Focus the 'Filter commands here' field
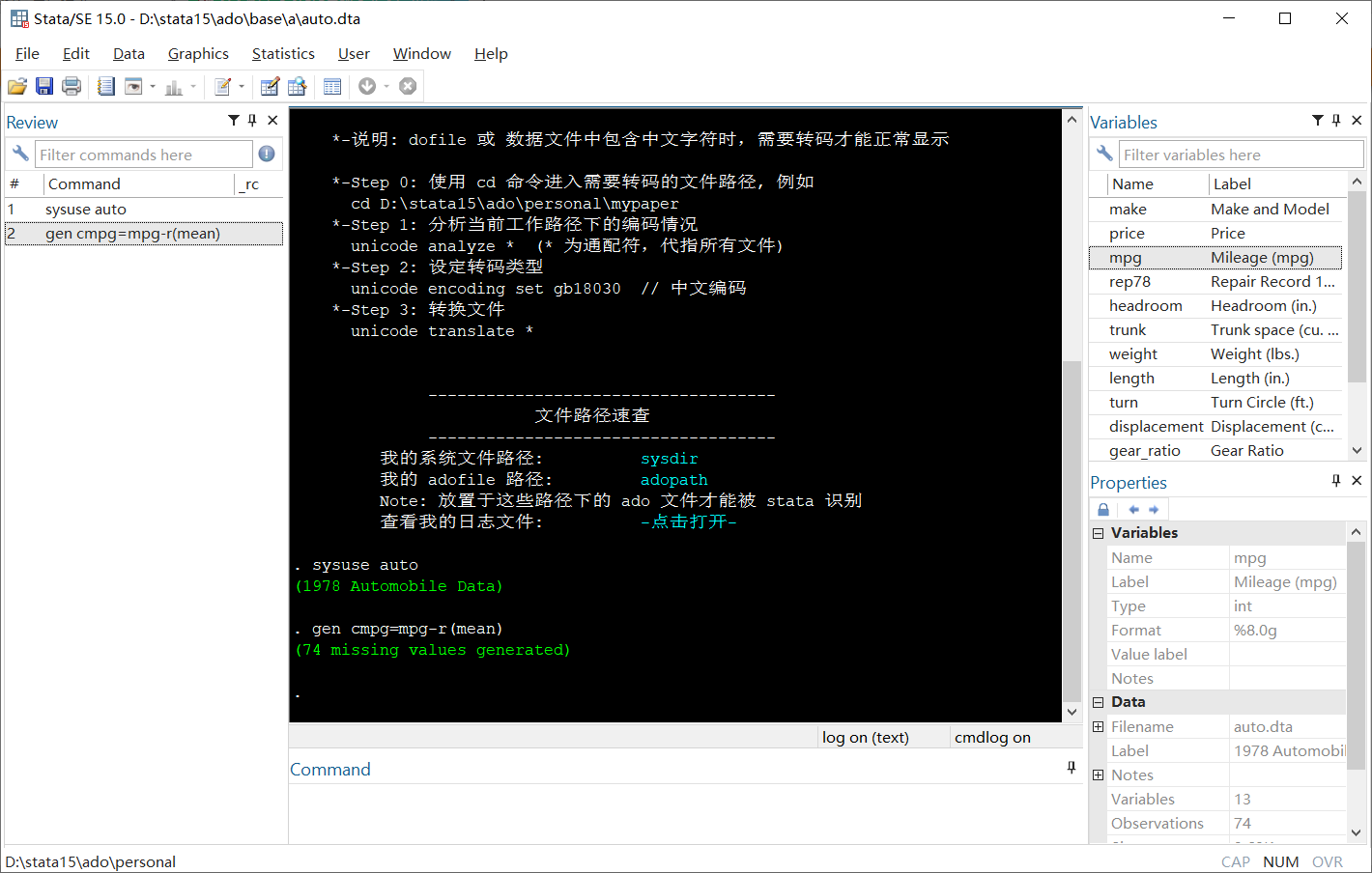Image resolution: width=1372 pixels, height=873 pixels. (144, 155)
